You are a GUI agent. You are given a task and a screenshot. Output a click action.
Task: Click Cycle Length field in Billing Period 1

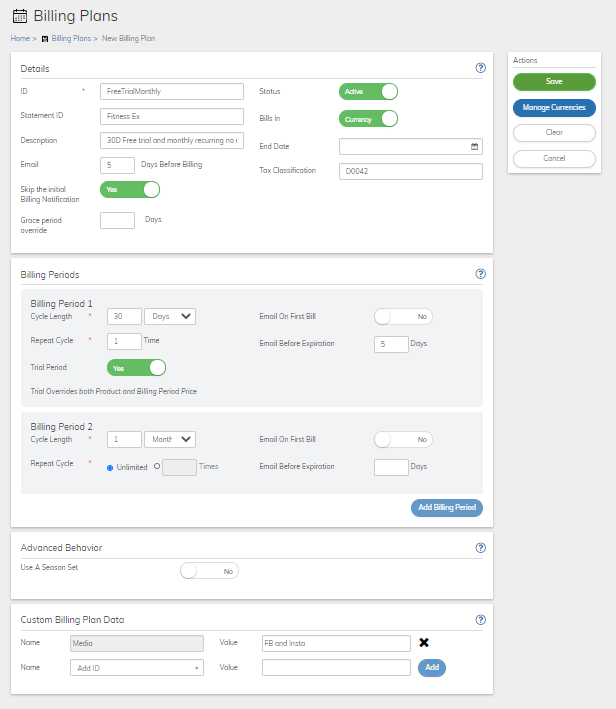pos(124,317)
